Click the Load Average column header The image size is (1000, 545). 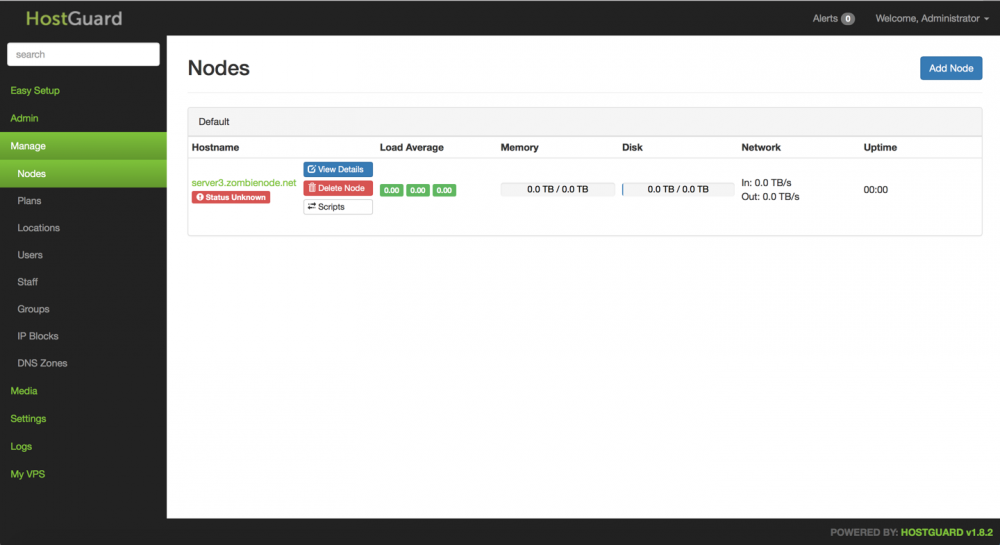point(411,147)
